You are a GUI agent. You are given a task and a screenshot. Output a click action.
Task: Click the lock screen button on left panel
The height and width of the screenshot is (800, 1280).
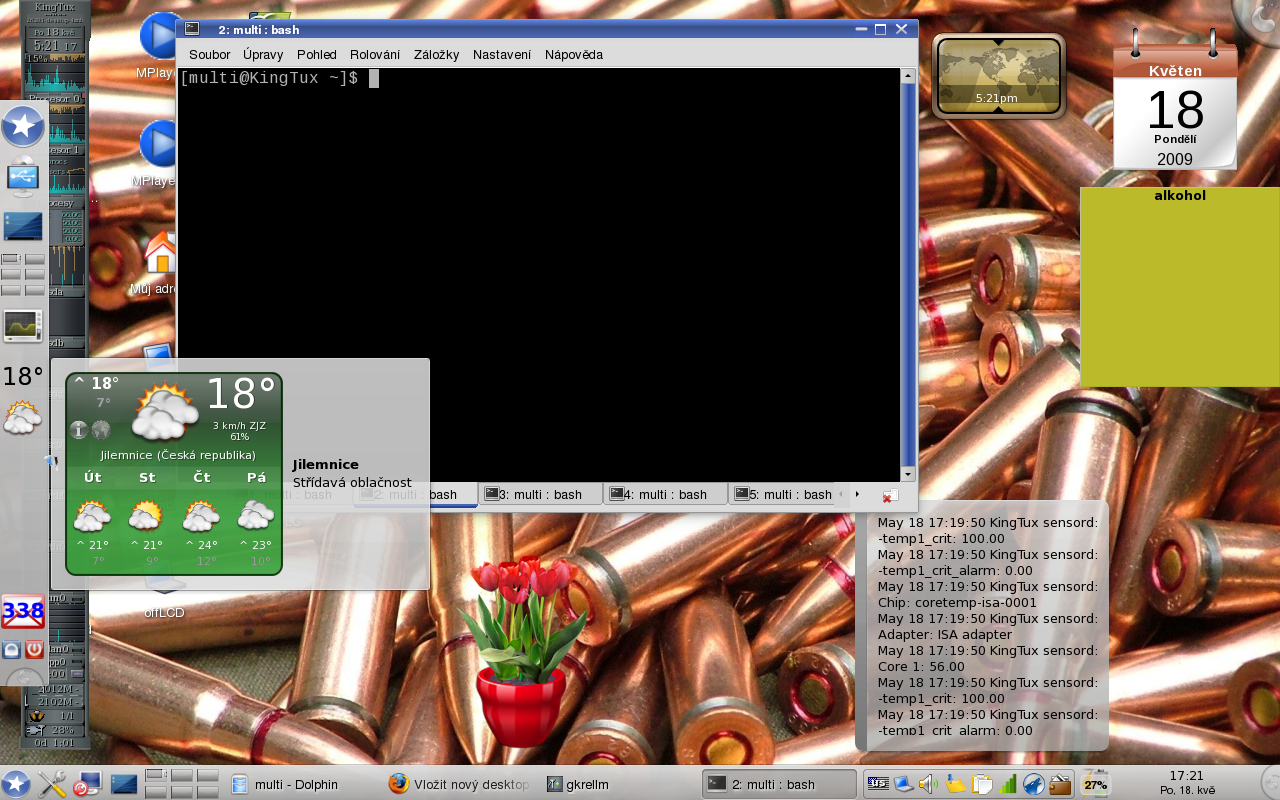(x=11, y=650)
